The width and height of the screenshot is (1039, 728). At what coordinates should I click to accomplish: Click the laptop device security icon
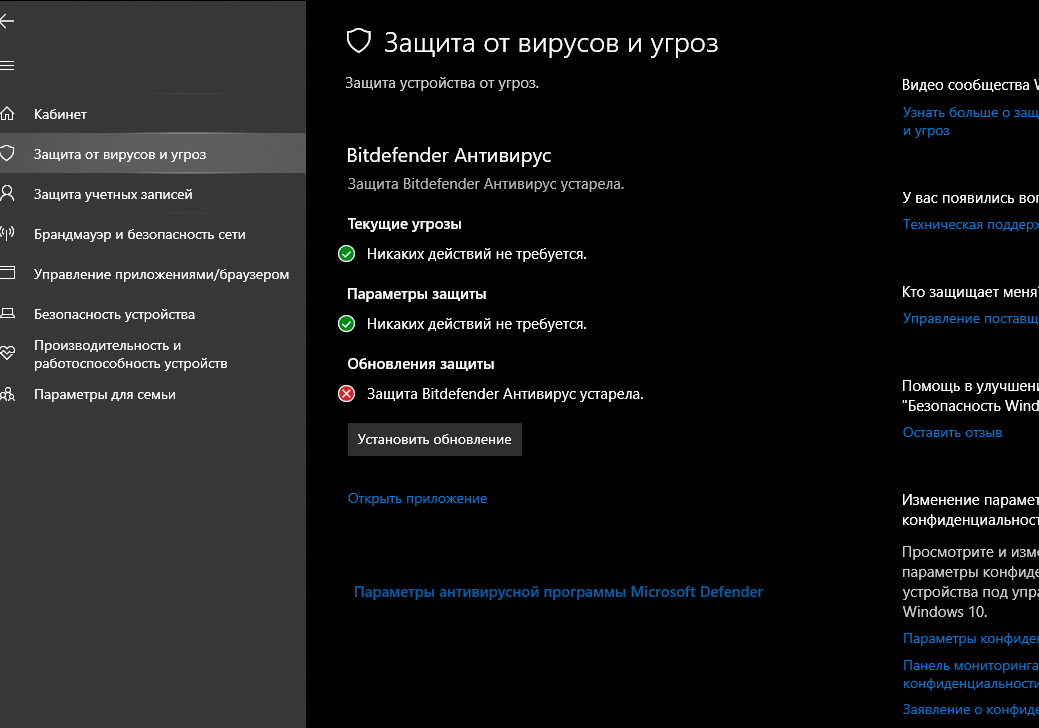pos(7,313)
